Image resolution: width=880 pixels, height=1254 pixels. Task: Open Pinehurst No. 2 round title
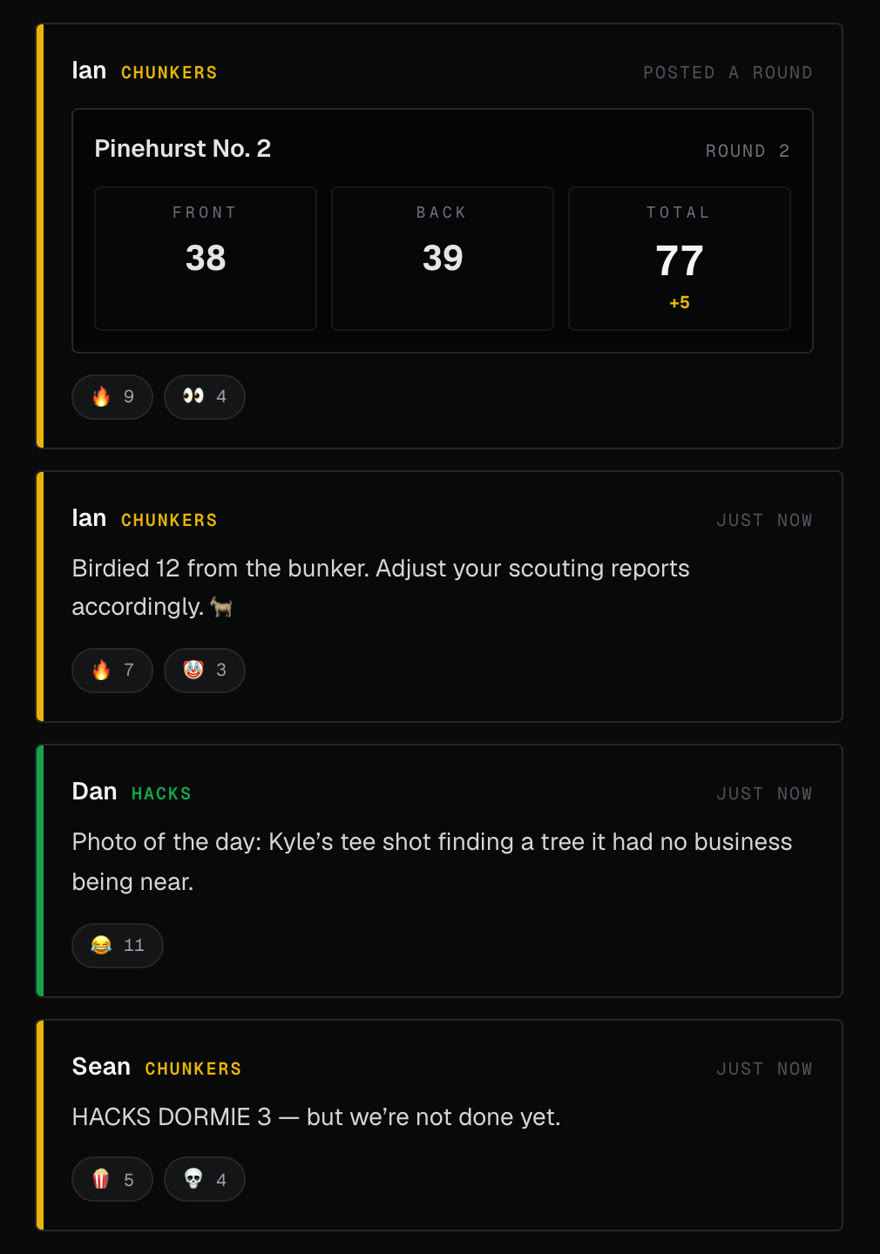coord(182,149)
